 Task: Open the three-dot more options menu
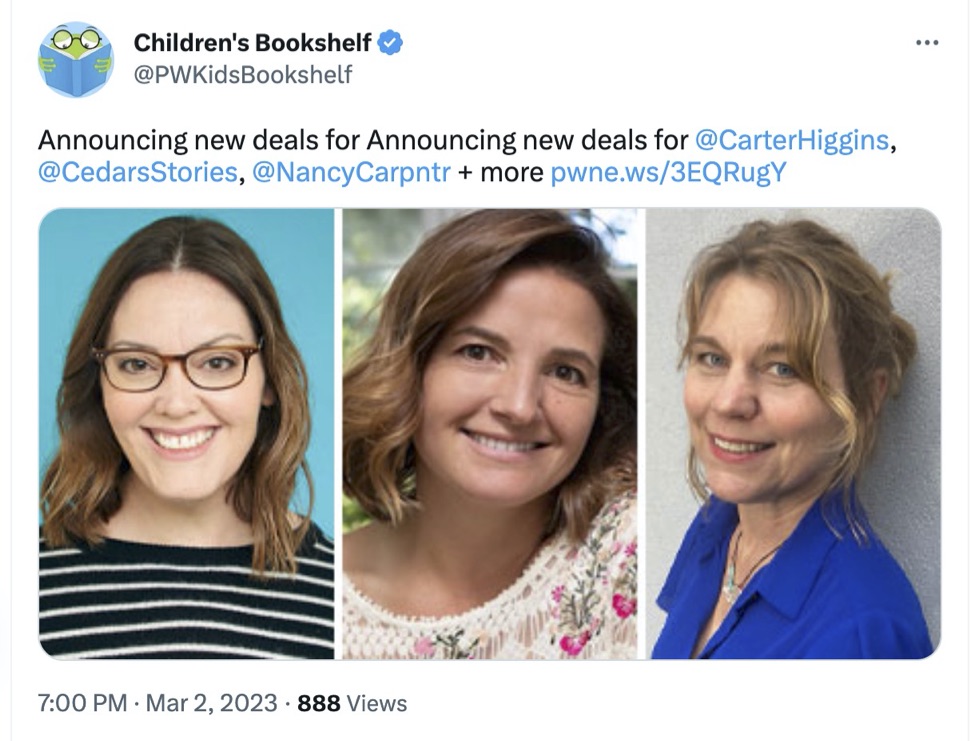click(x=927, y=42)
